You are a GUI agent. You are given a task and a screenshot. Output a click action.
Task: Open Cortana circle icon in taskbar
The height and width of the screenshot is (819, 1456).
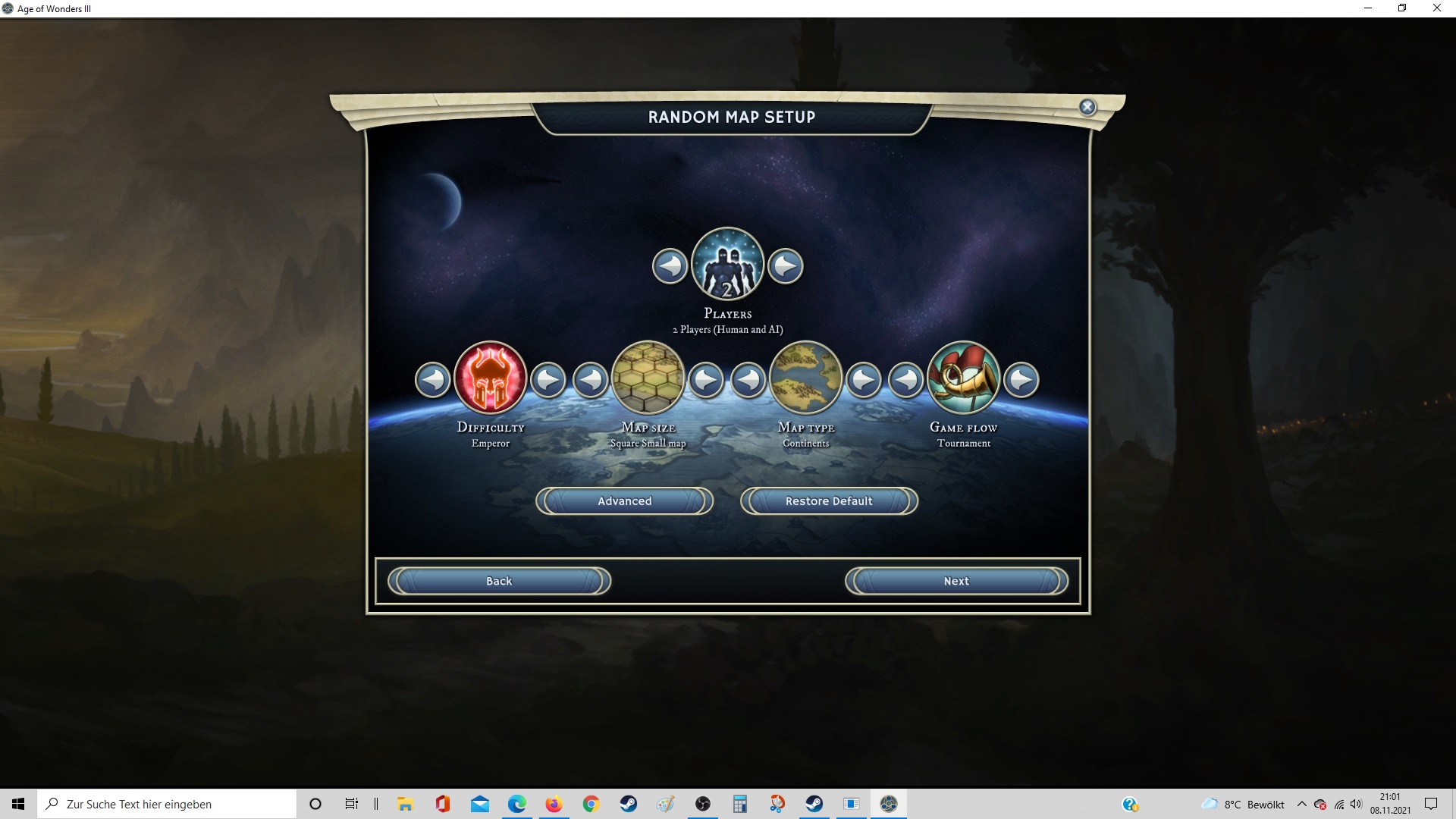(x=315, y=804)
